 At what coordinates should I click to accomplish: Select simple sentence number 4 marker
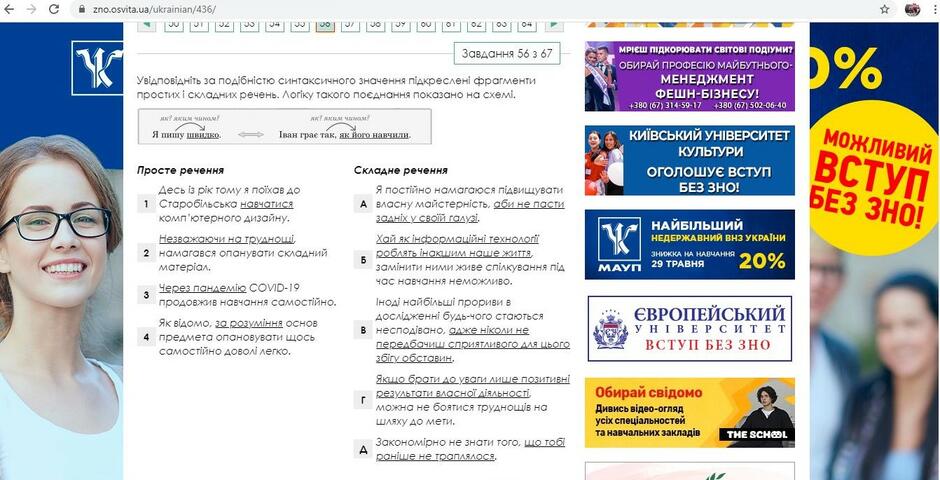(146, 337)
